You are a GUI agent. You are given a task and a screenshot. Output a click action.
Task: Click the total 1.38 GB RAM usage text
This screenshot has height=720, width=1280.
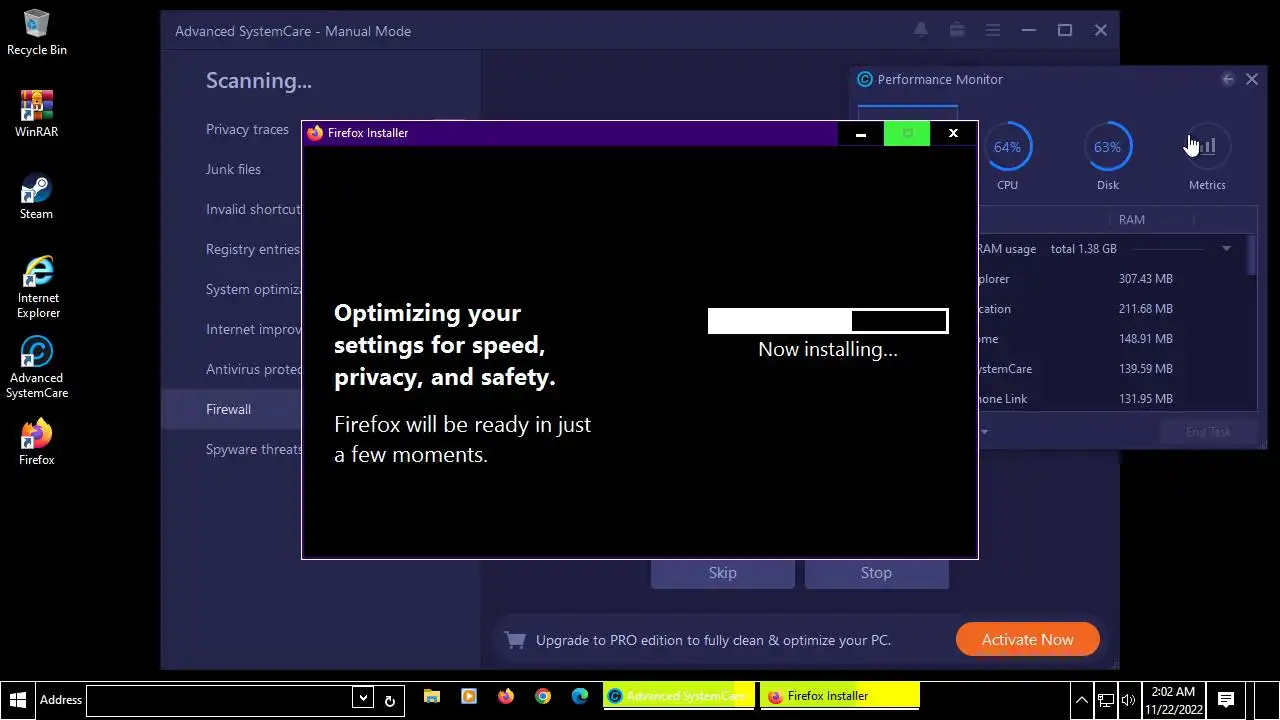[x=1083, y=249]
